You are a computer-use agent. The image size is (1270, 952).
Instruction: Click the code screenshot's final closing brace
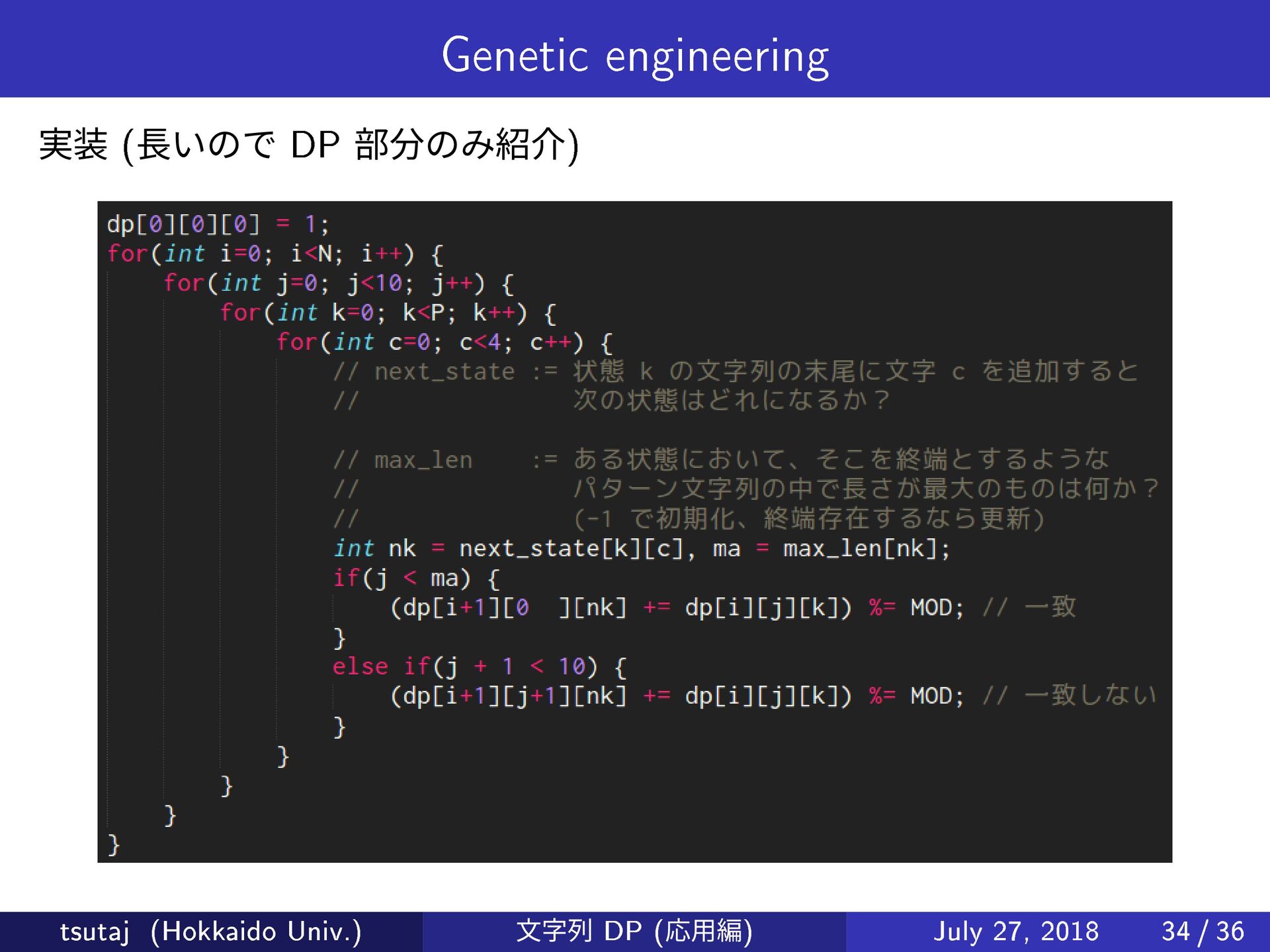114,844
